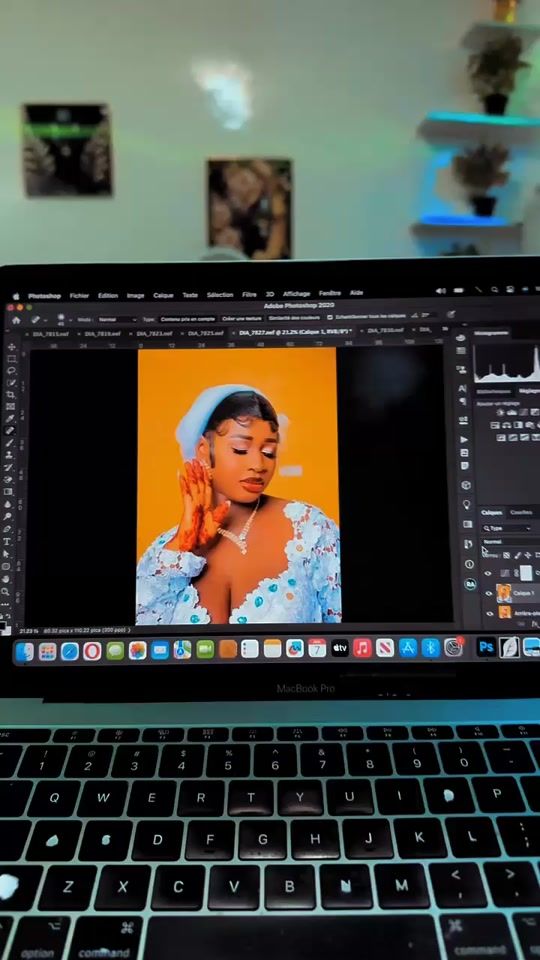Choose the Contenu pris en compte type

pyautogui.click(x=188, y=319)
